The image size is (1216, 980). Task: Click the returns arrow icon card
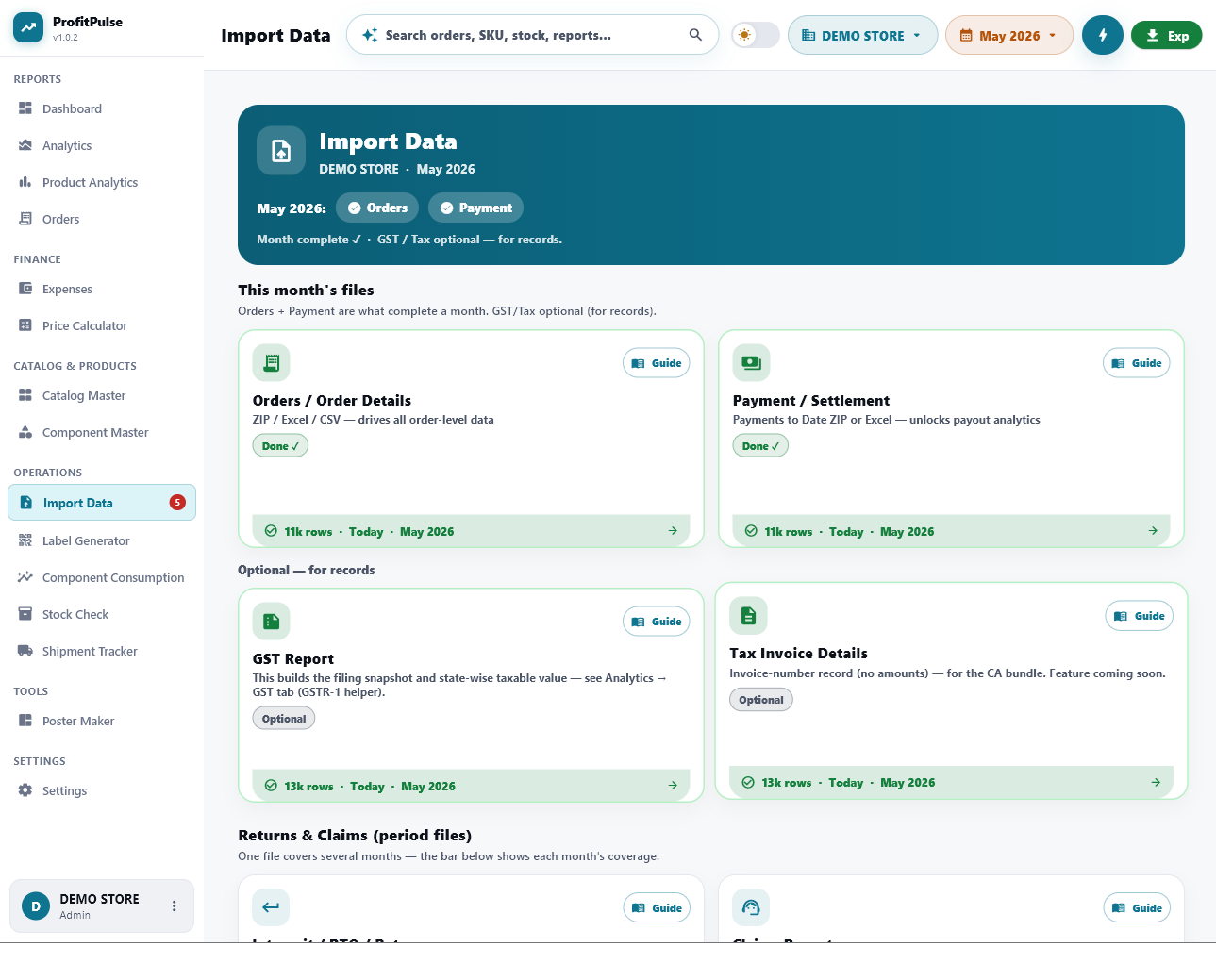271,907
